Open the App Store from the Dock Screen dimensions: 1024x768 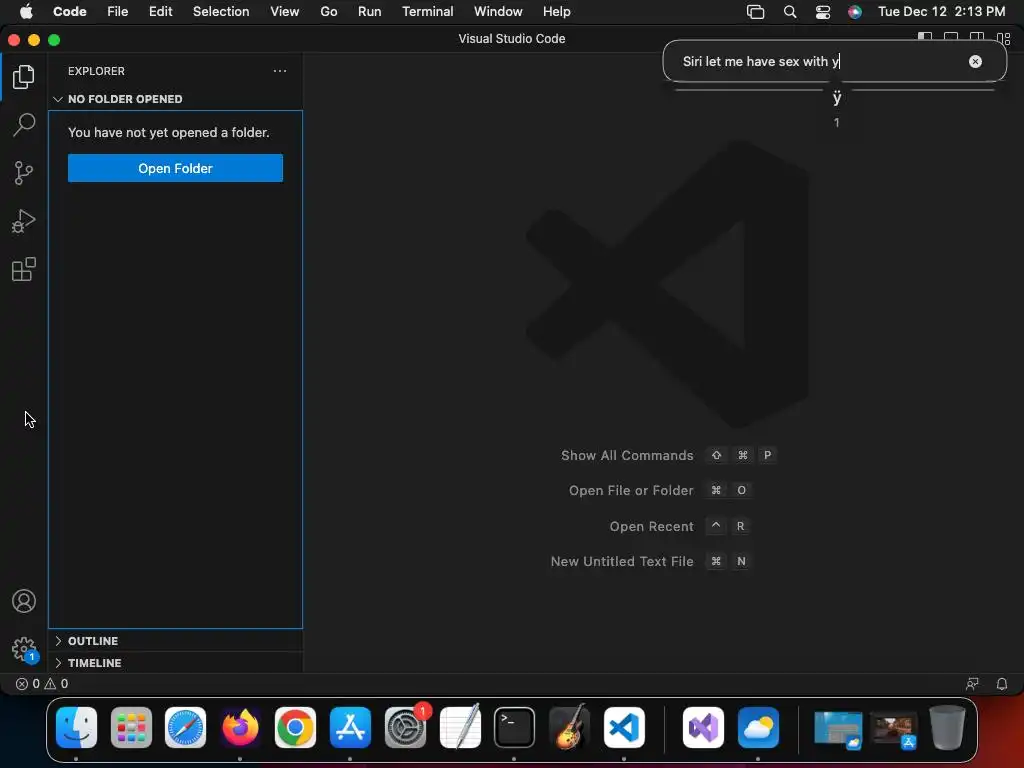(350, 728)
